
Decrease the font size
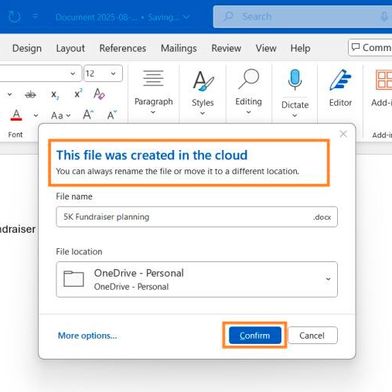tap(112, 115)
